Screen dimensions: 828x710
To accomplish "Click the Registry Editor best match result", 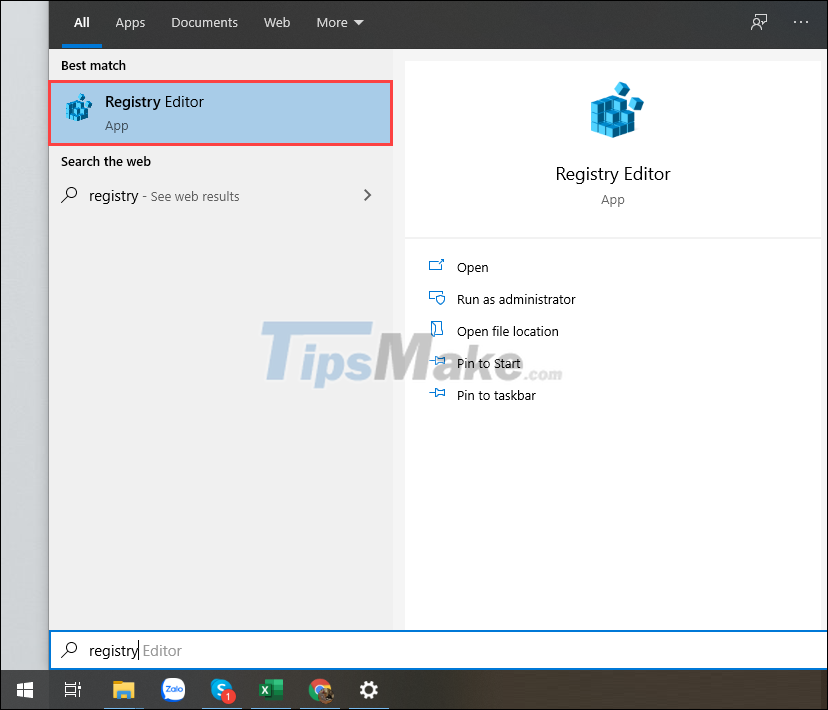I will tap(220, 110).
